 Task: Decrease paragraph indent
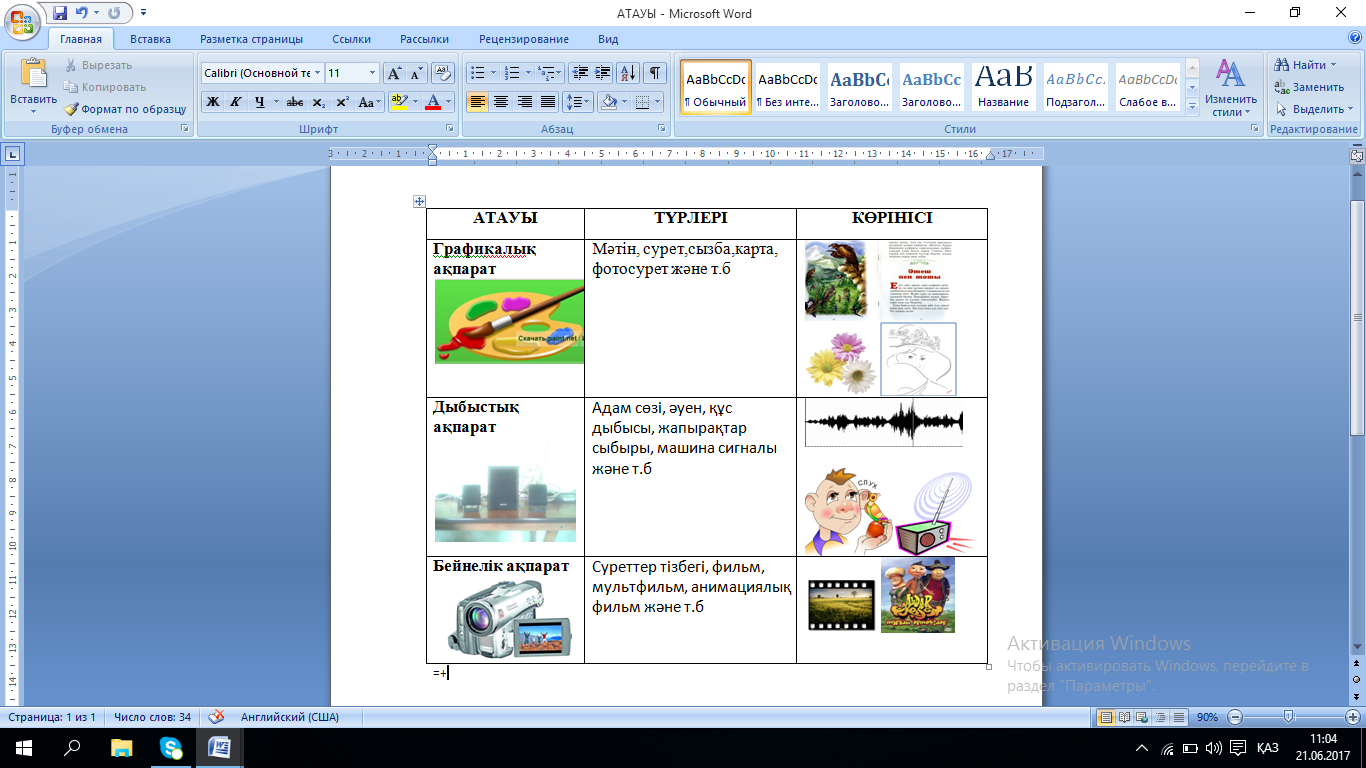click(x=579, y=73)
